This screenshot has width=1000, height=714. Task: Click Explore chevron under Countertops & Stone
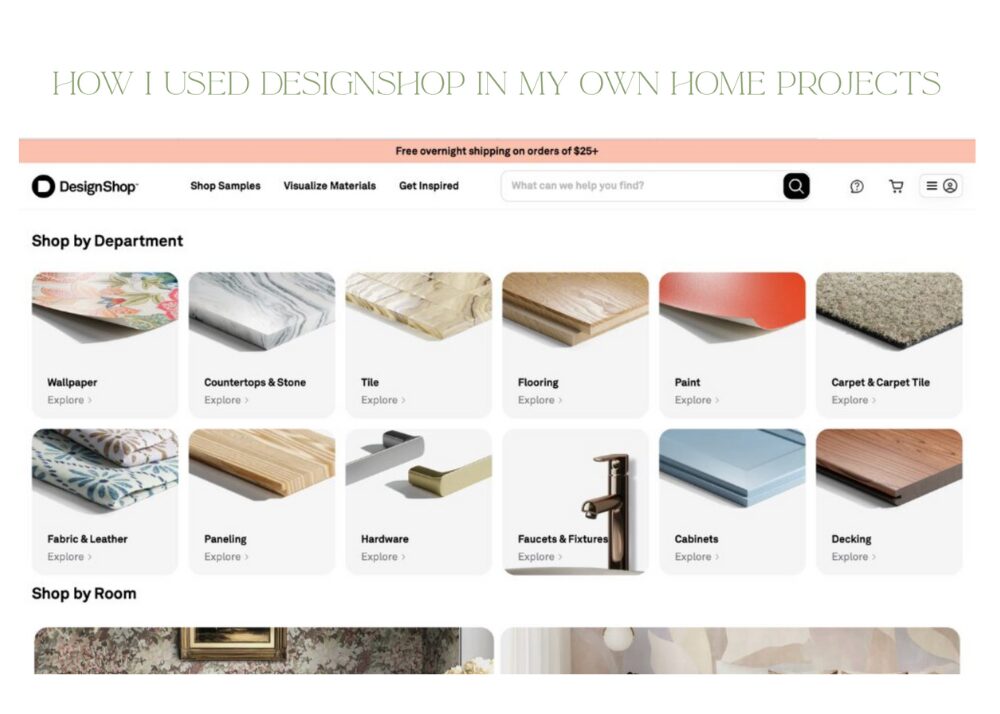[x=247, y=400]
